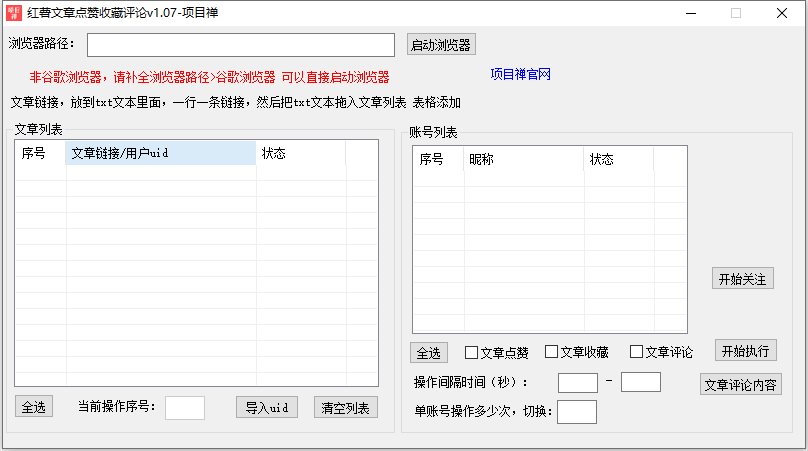Click the 昵称 column header in account list
Screen dimensions: 808x451
click(x=523, y=159)
